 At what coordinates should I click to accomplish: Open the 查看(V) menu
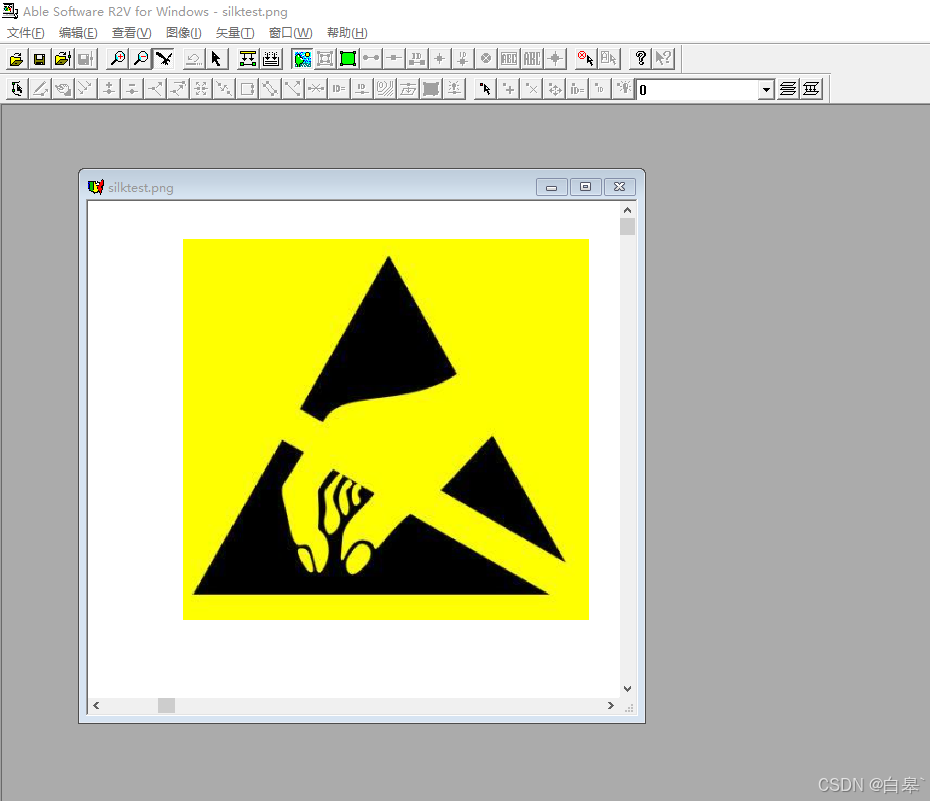click(x=132, y=33)
